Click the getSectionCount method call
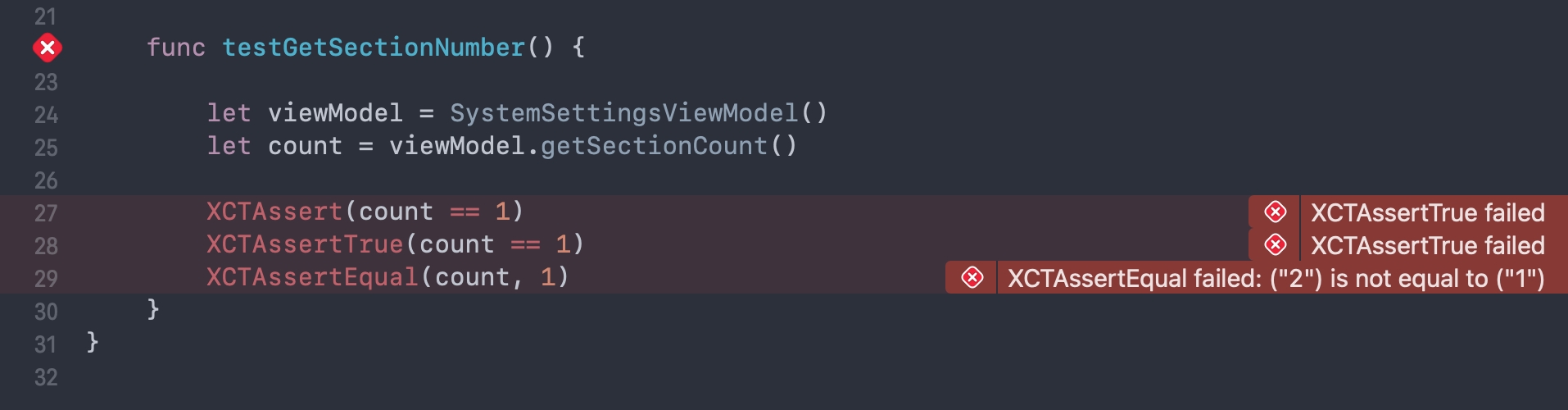 [653, 146]
